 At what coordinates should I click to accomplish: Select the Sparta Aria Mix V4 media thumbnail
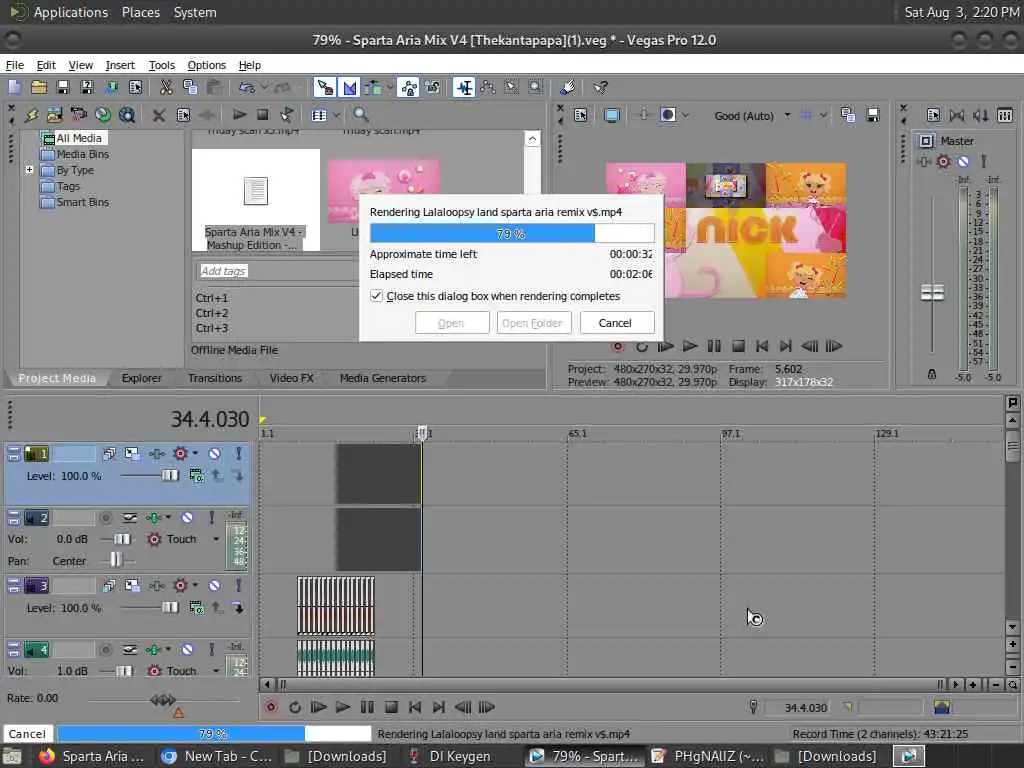click(255, 200)
